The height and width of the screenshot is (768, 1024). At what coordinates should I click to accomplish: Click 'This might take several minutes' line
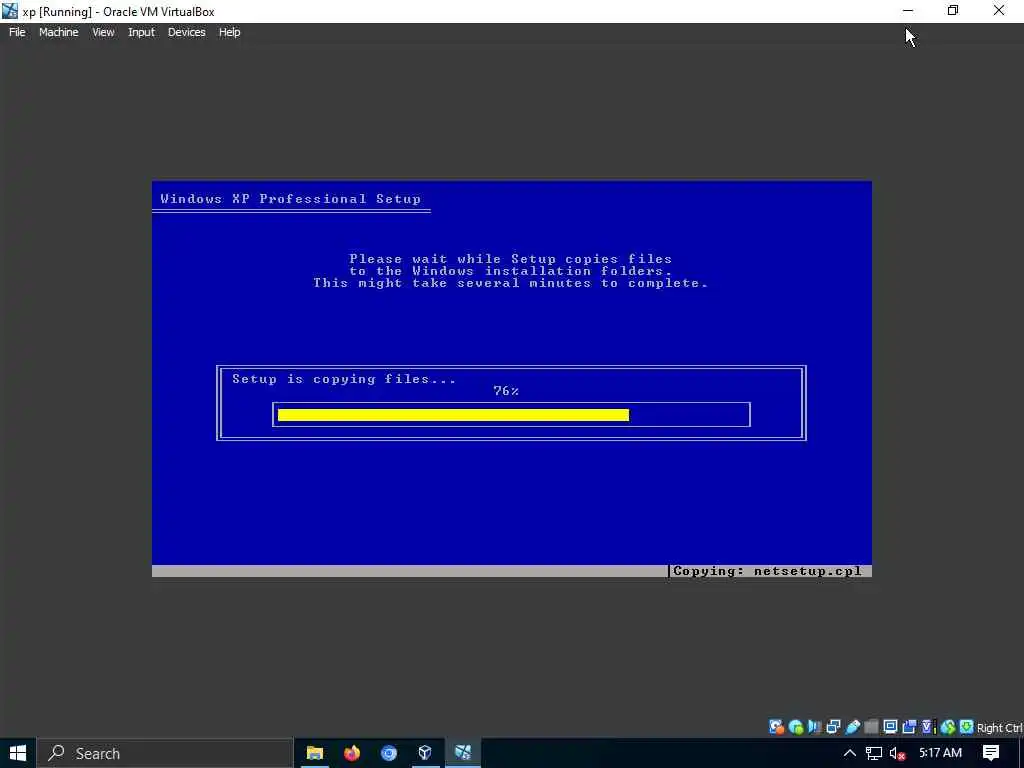tap(511, 283)
